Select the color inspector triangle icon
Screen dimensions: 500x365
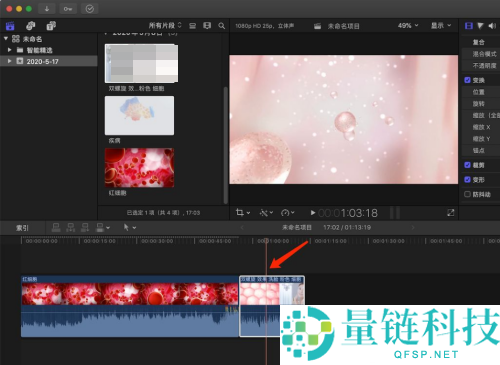(480, 26)
